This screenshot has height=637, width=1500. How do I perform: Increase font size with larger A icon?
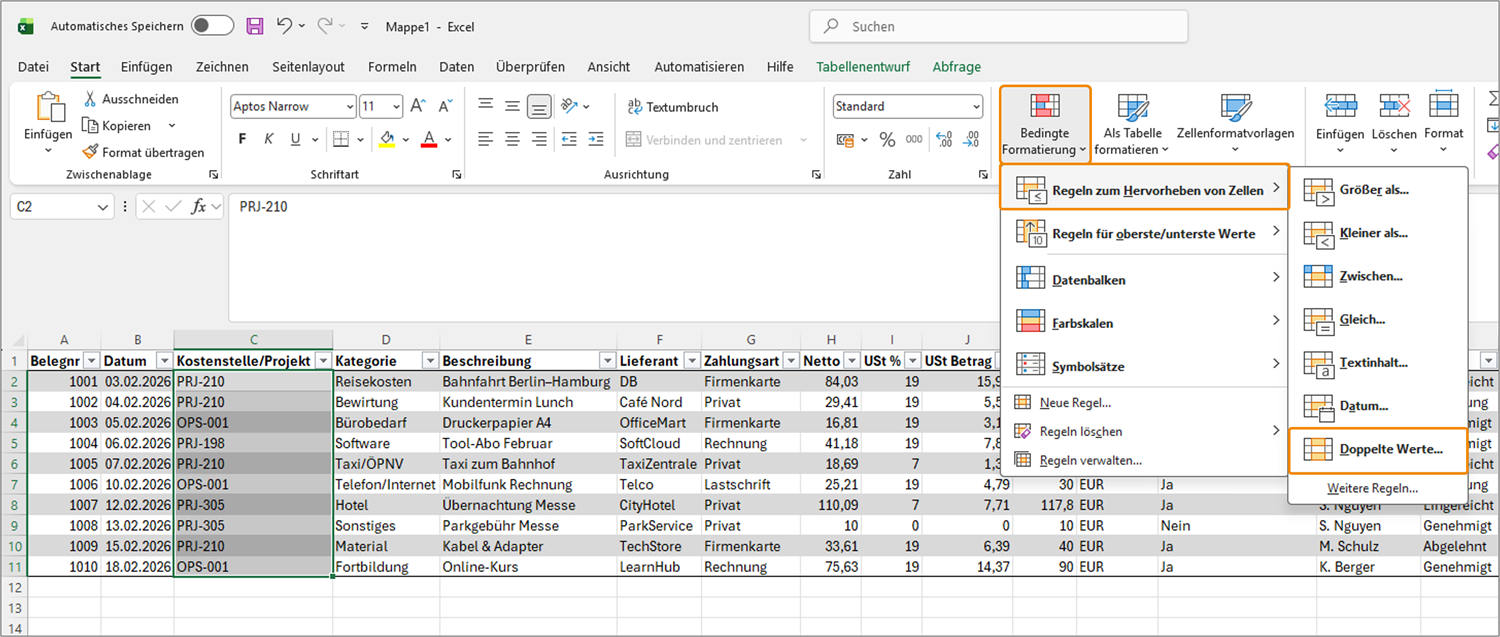(x=418, y=106)
